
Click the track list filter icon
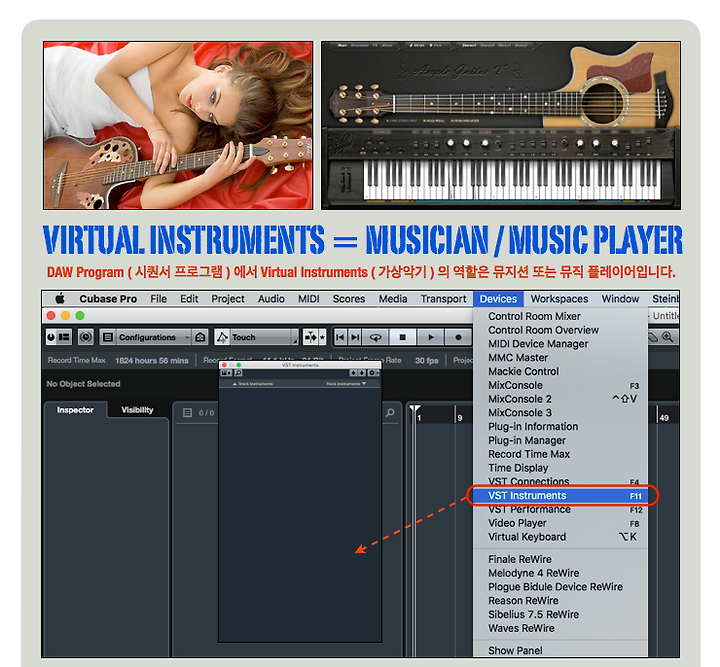(187, 413)
